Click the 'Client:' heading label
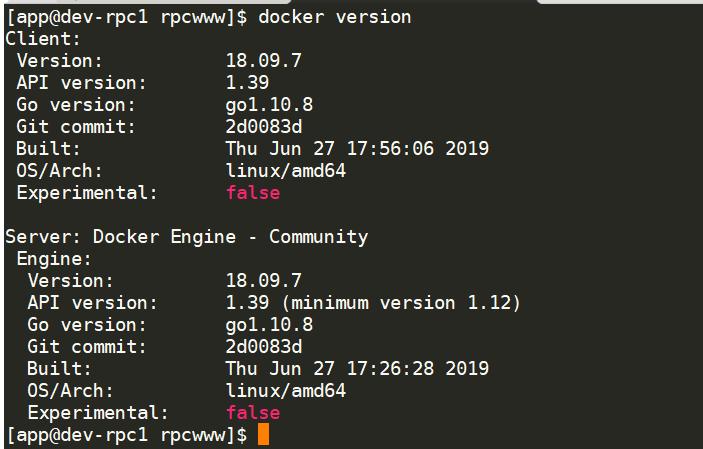The image size is (703, 449). click(43, 39)
